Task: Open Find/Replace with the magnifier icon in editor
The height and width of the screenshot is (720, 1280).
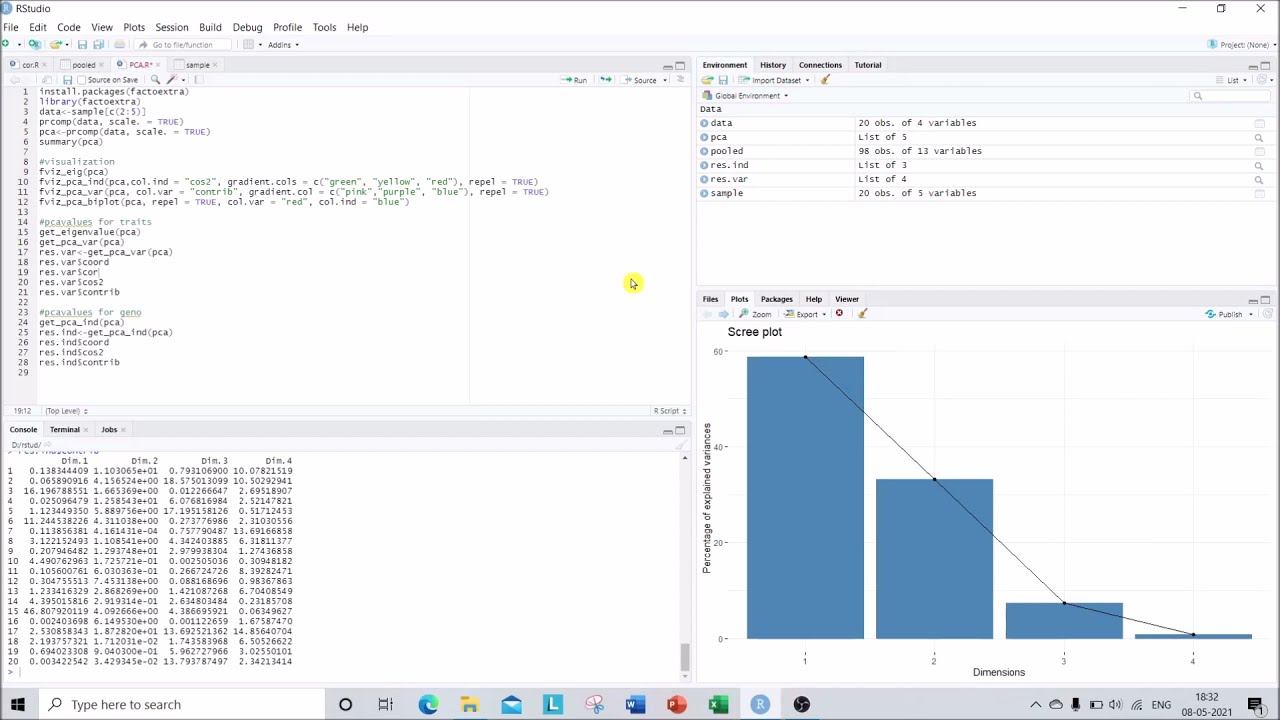Action: pos(155,80)
